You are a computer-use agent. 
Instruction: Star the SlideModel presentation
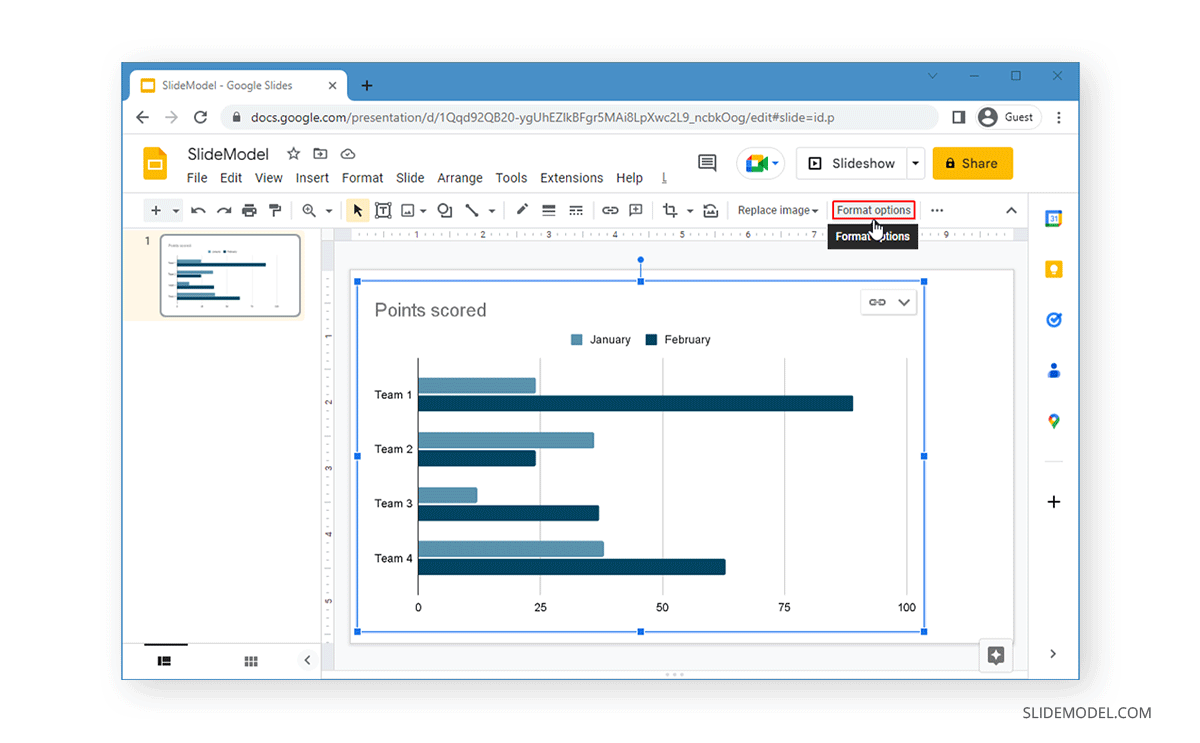tap(293, 154)
